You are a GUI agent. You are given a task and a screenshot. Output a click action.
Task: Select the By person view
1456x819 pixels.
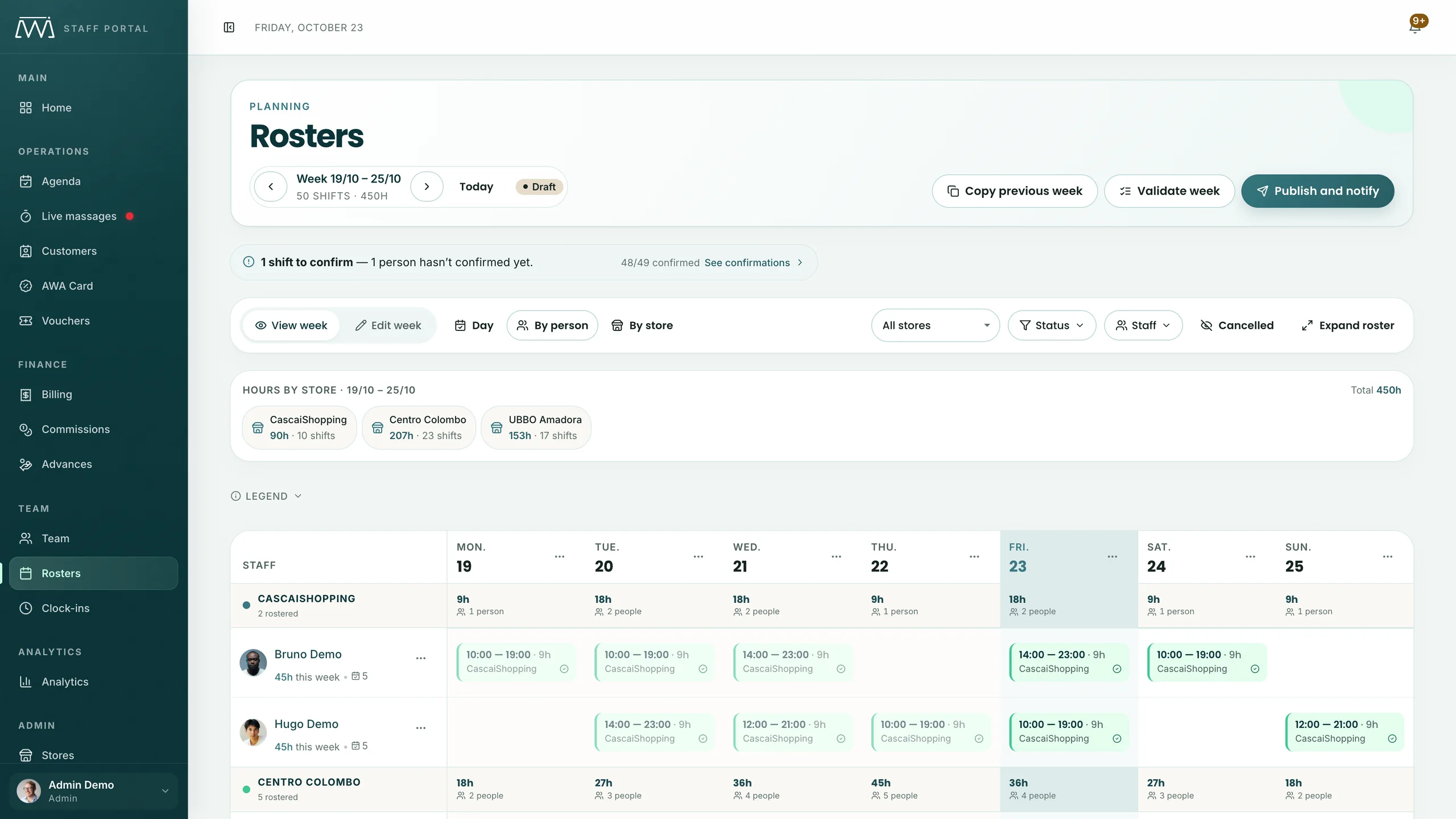pyautogui.click(x=552, y=325)
